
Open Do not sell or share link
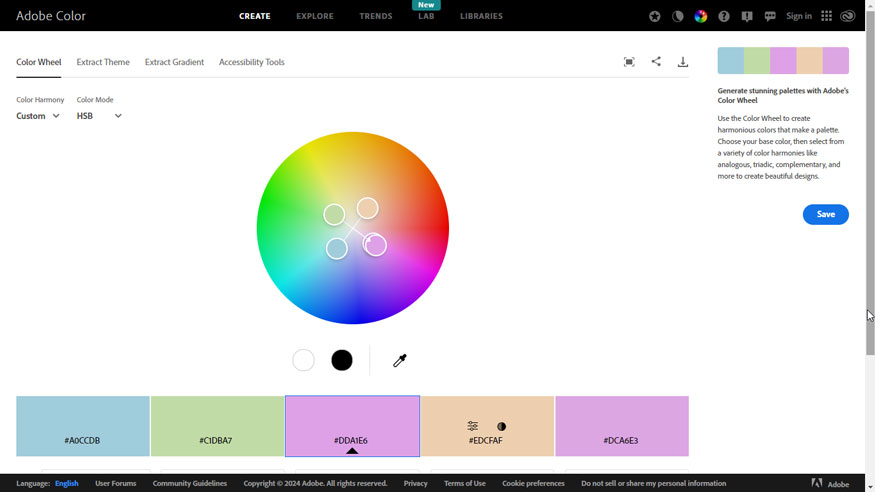(x=653, y=484)
